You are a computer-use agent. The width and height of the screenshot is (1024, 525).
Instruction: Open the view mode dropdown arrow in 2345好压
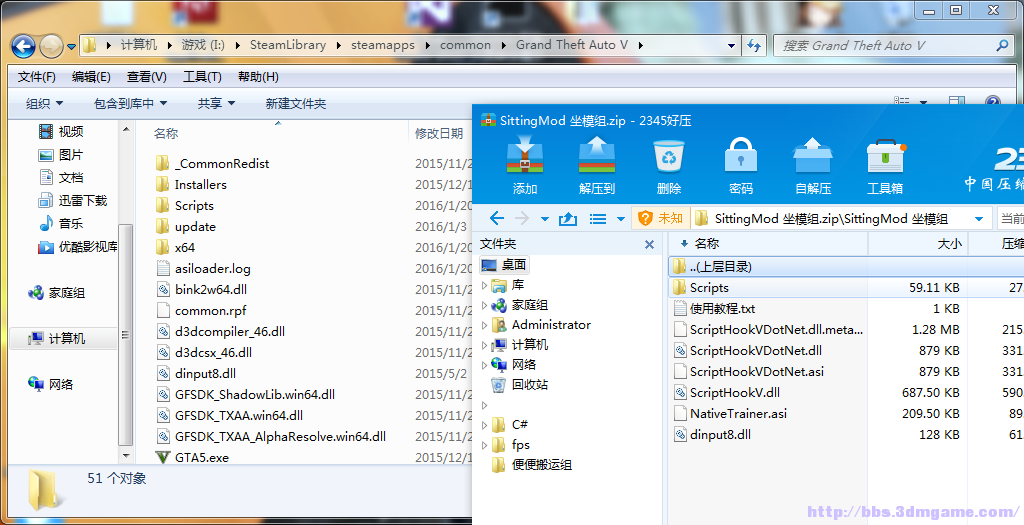pyautogui.click(x=620, y=219)
